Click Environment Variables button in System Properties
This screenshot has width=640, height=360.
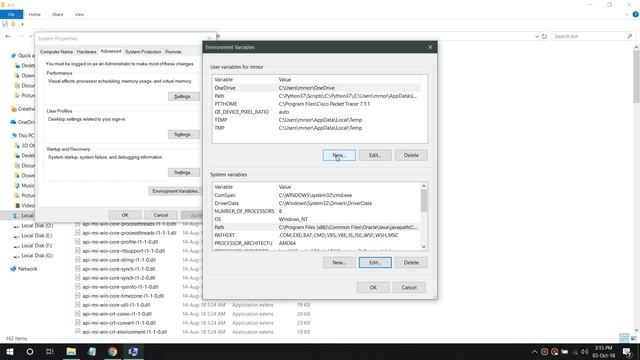click(x=175, y=191)
